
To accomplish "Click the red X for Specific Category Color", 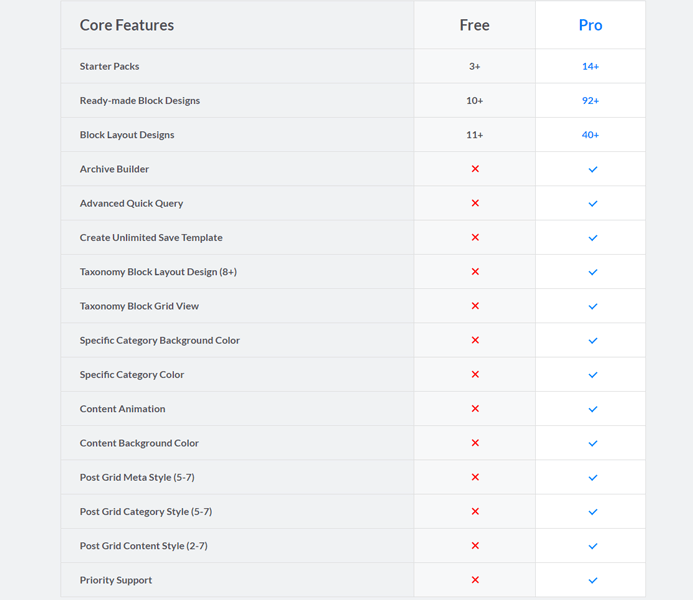I will click(x=475, y=374).
